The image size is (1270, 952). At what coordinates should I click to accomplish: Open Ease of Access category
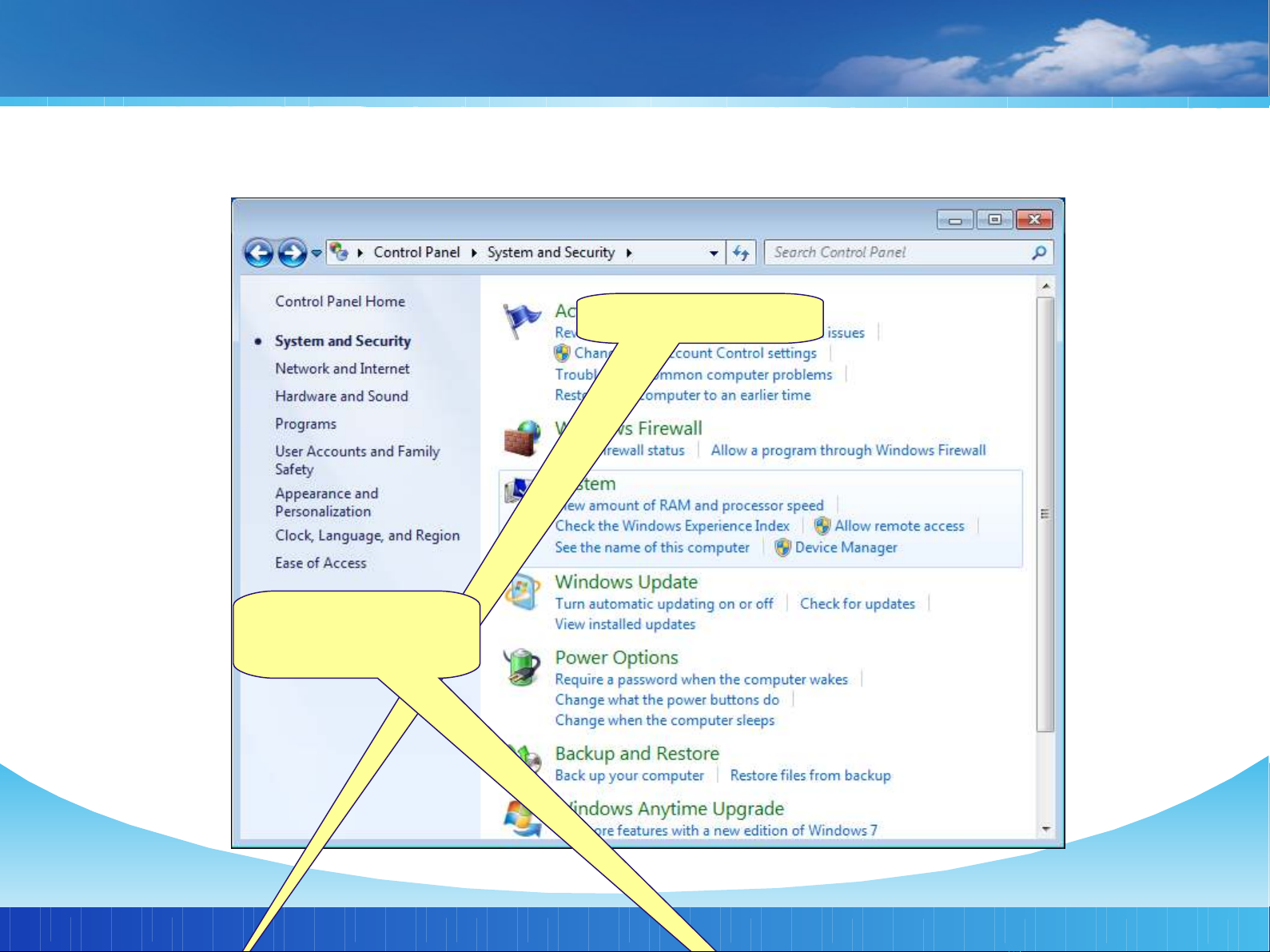tap(320, 564)
